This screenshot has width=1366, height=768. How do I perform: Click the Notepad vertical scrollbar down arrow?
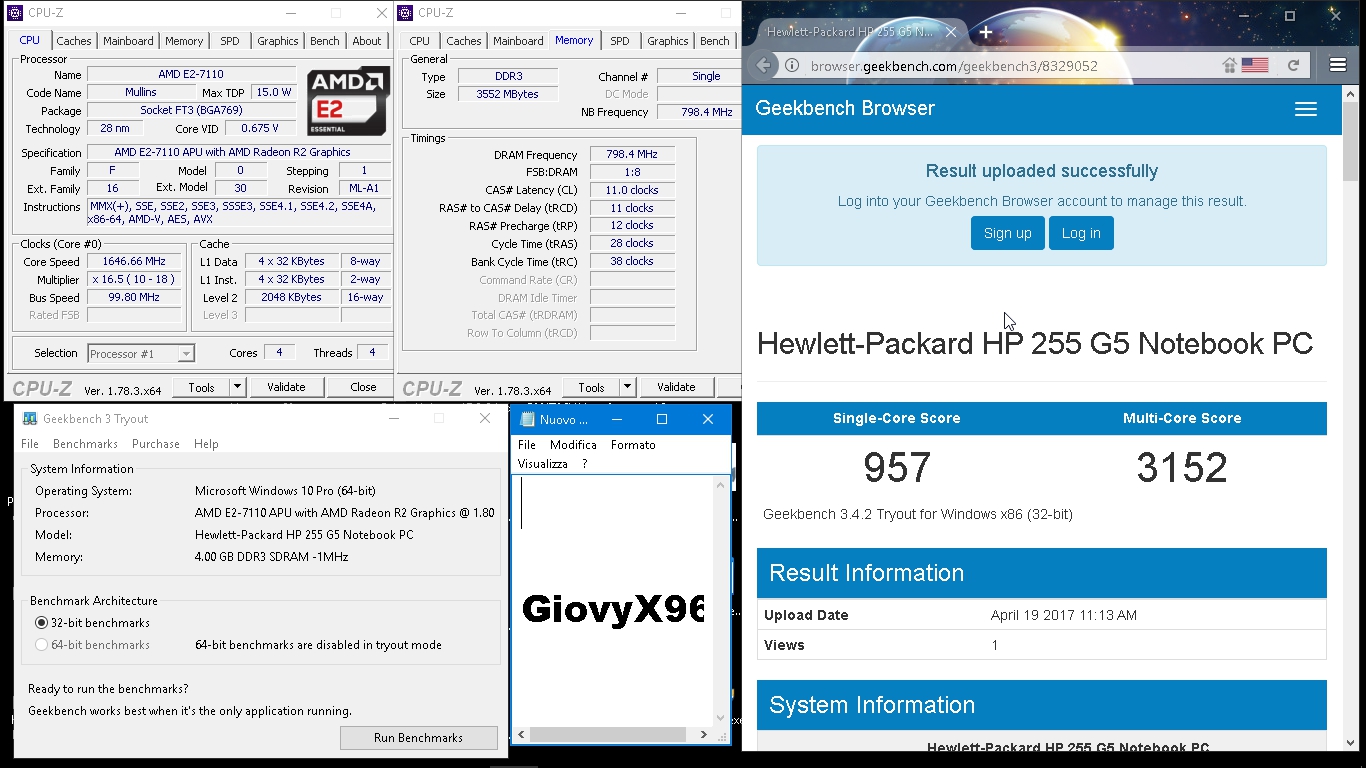pyautogui.click(x=720, y=717)
